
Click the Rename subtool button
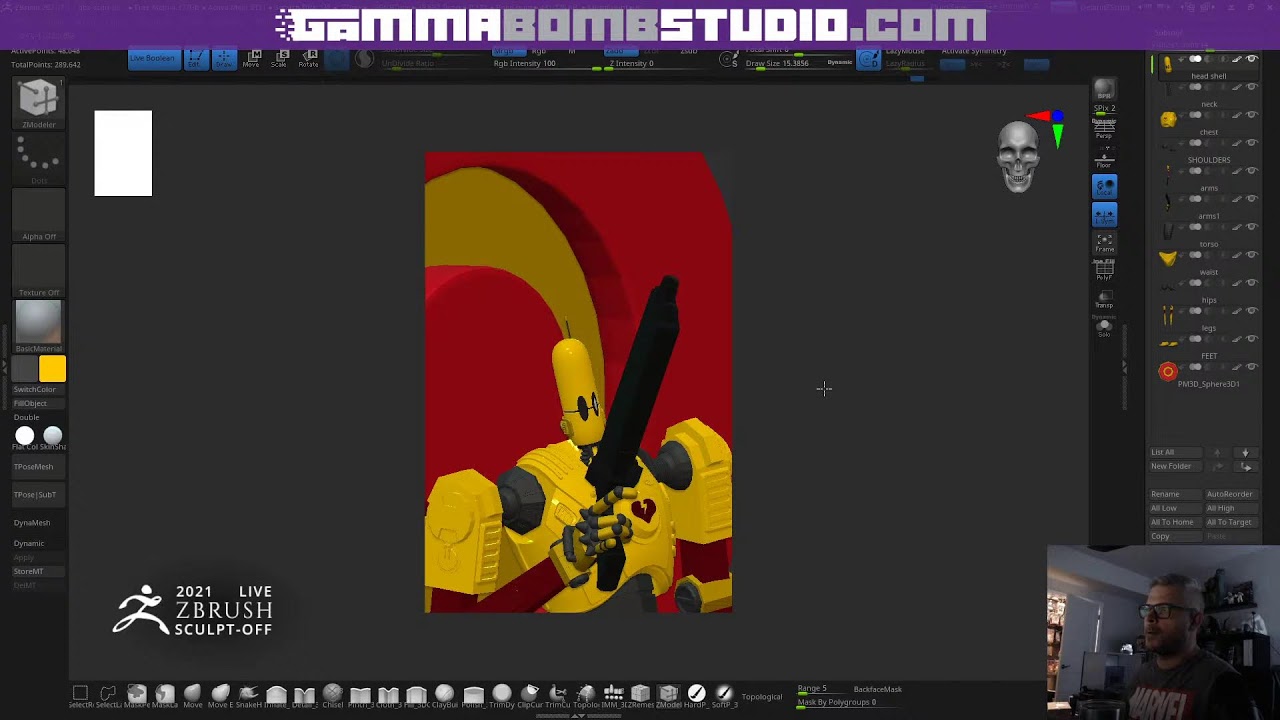[x=1176, y=494]
